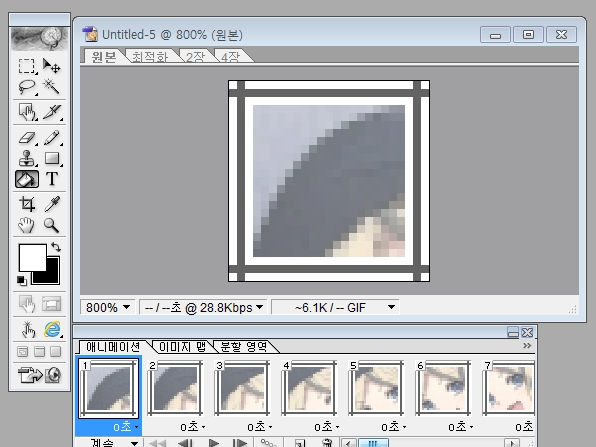
Task: Select animation frame 6 thumbnail
Action: click(x=443, y=388)
